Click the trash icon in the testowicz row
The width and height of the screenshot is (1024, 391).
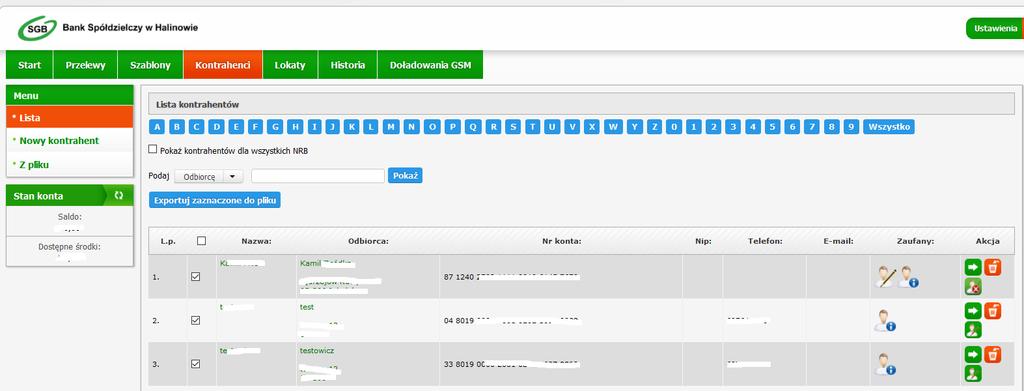(992, 354)
